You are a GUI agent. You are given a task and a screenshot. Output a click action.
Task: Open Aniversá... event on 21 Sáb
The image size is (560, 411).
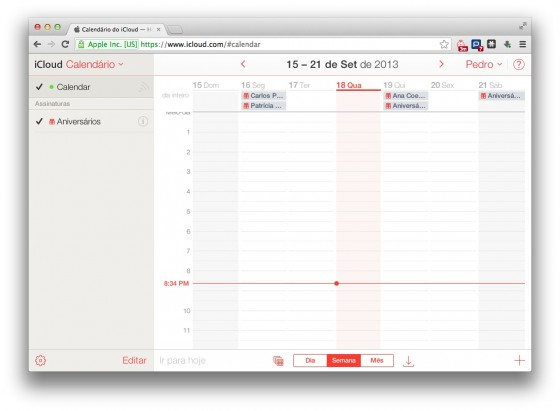(x=501, y=96)
